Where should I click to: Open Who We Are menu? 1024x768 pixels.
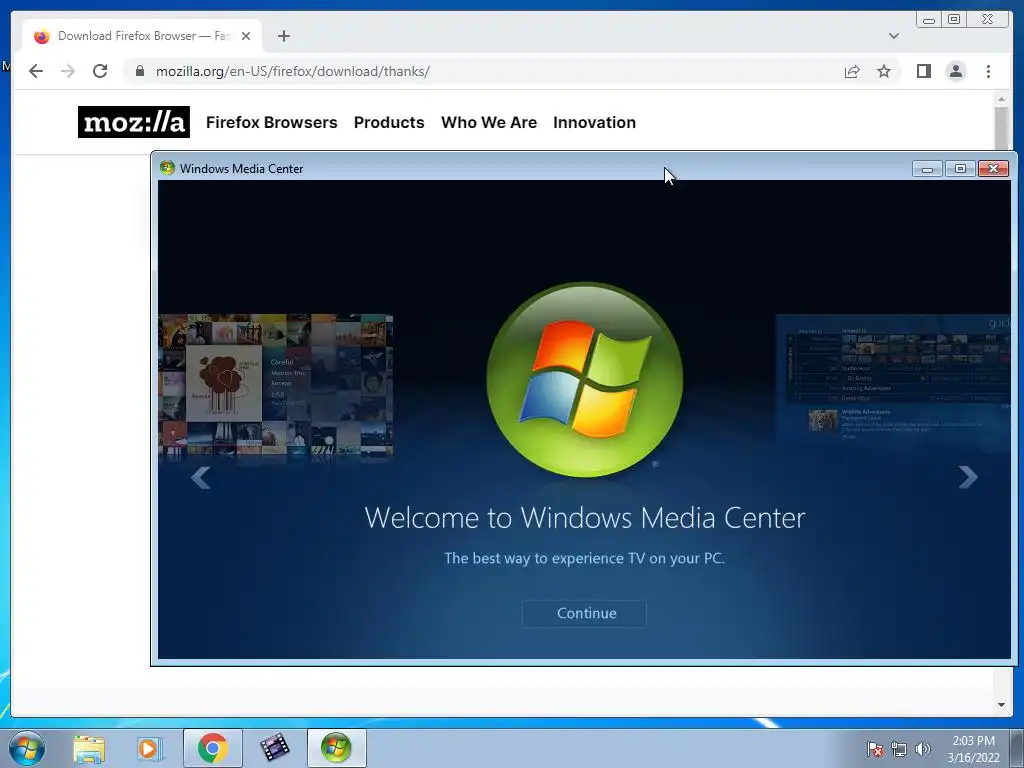(x=488, y=122)
